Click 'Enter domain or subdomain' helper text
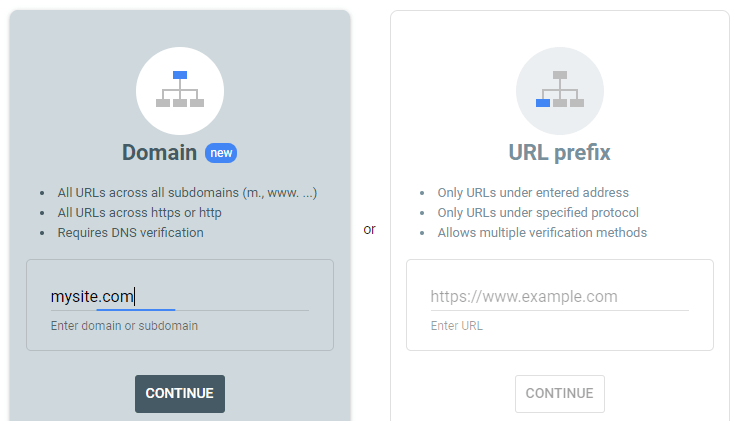This screenshot has width=737, height=421. [124, 326]
